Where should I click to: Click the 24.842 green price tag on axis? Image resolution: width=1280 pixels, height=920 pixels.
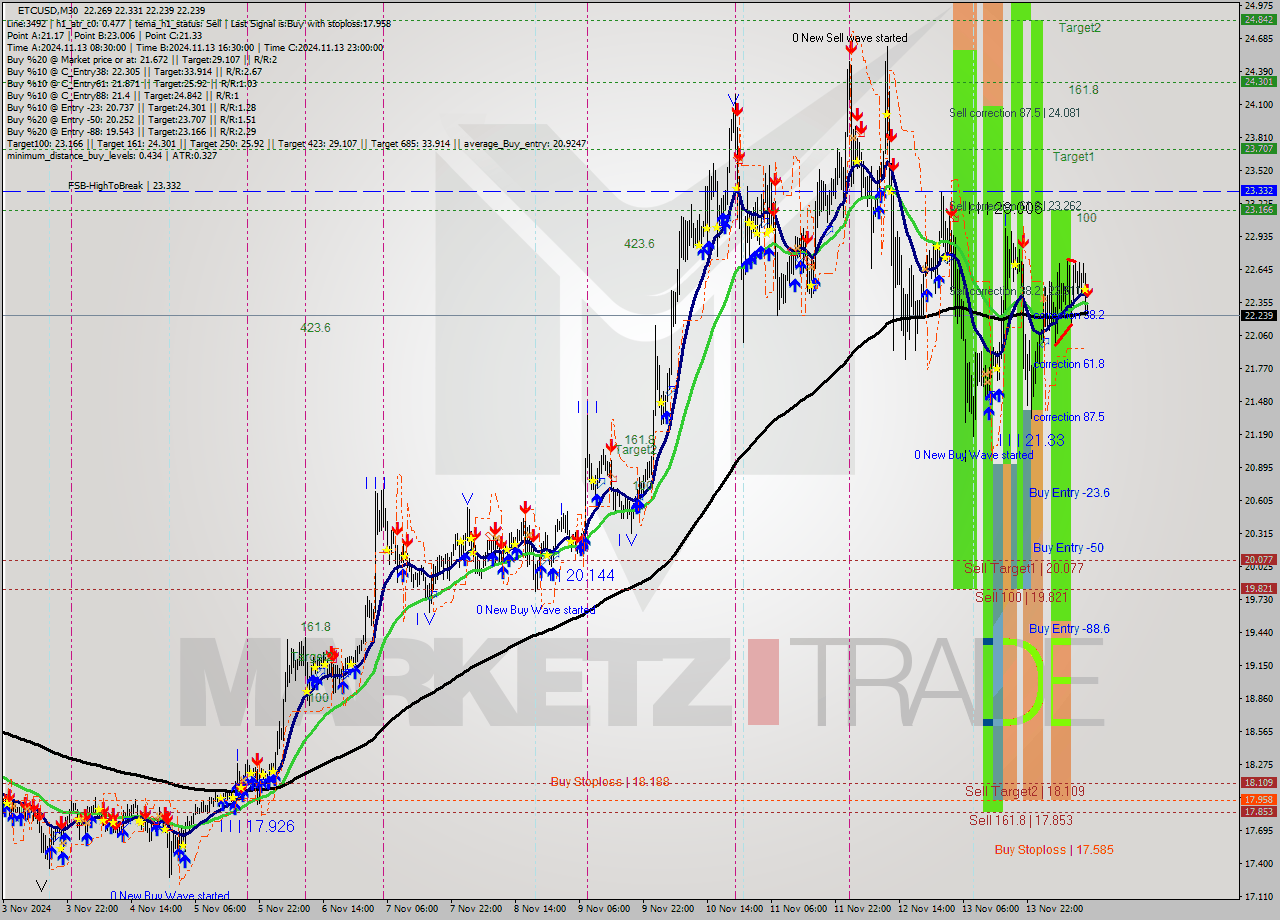click(x=1258, y=19)
